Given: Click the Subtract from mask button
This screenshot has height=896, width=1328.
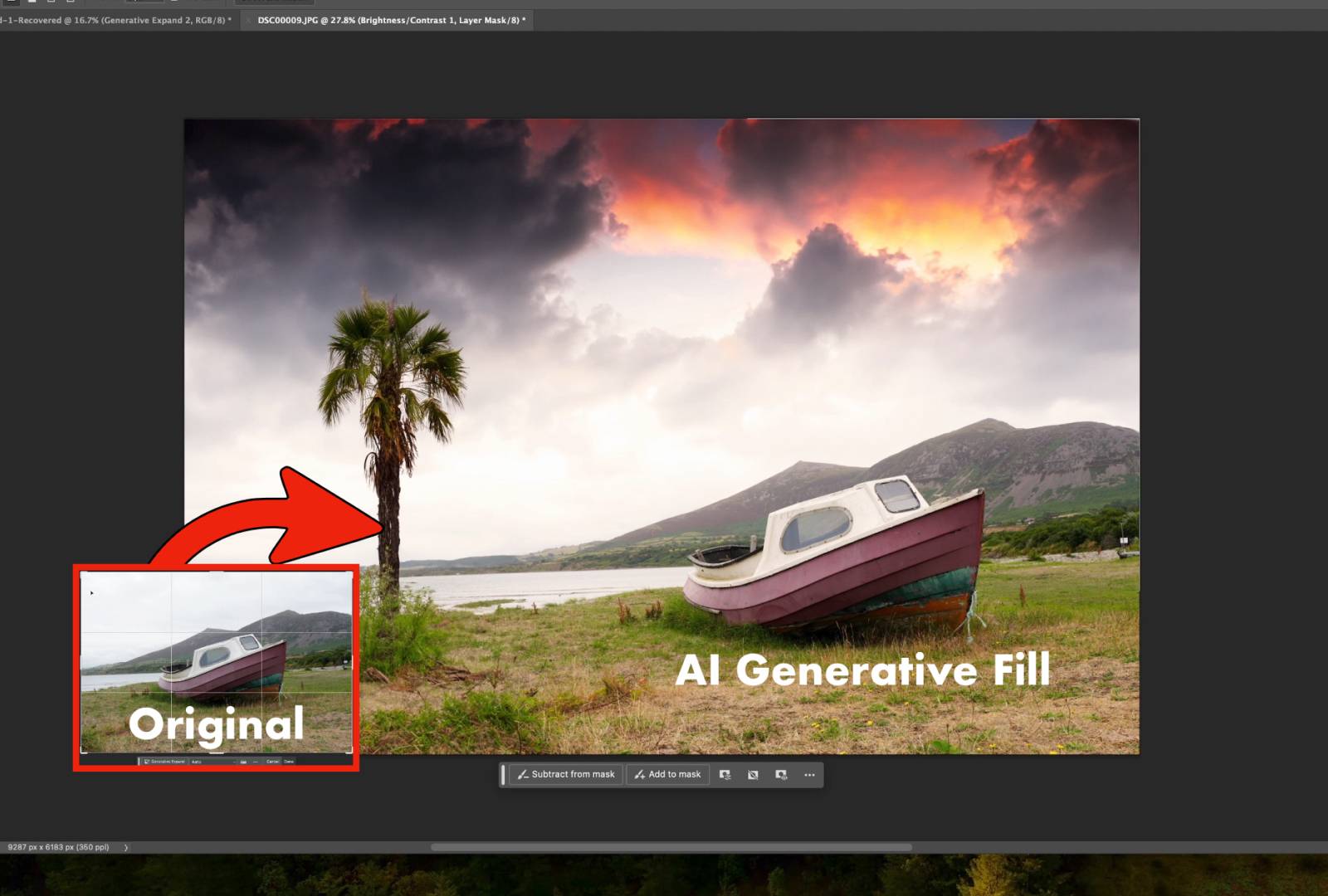Looking at the screenshot, I should [x=565, y=775].
